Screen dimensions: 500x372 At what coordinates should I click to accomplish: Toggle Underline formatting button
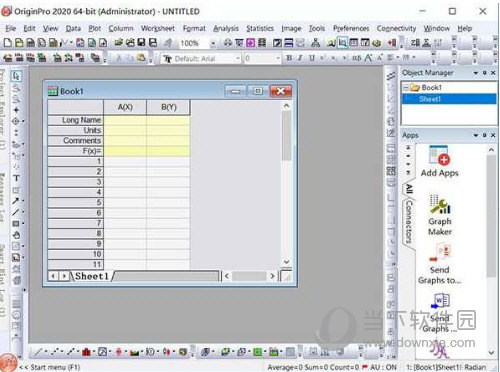312,58
